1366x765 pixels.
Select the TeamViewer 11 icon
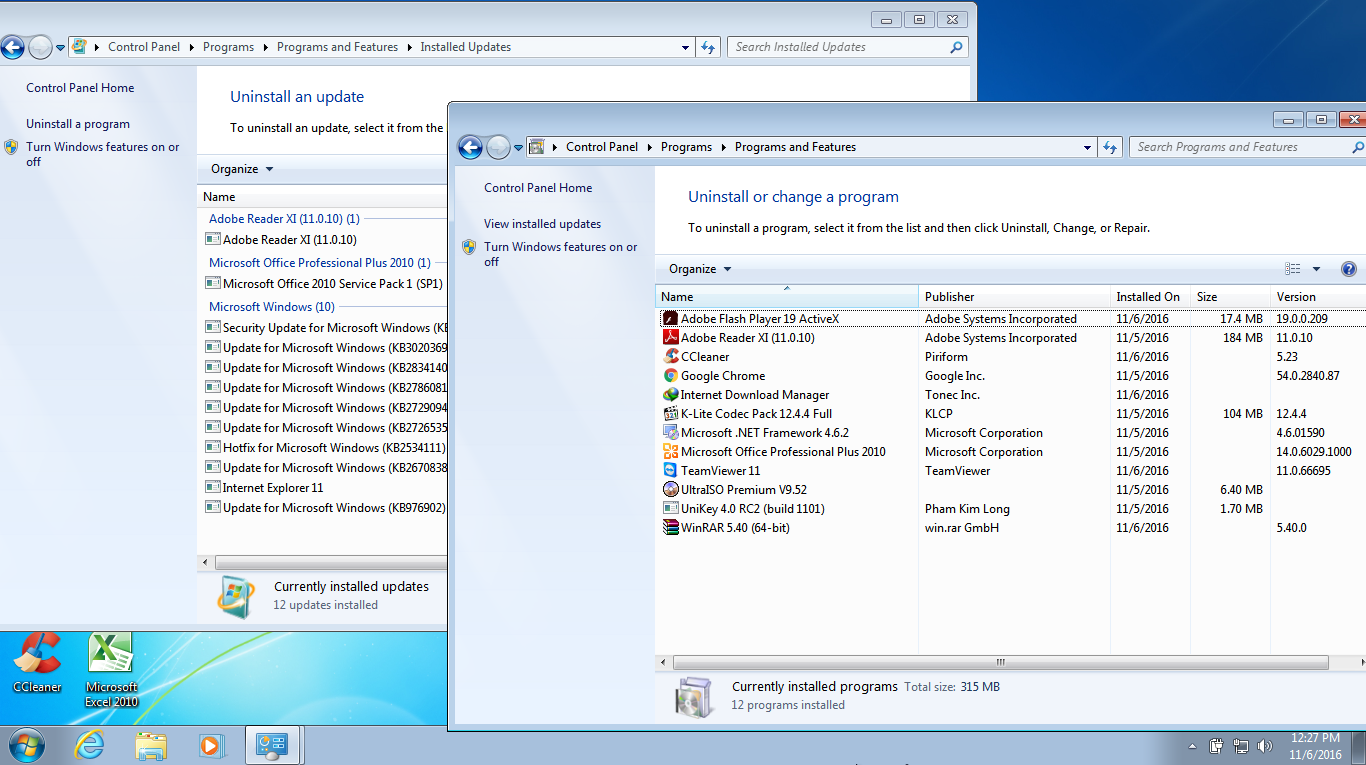pyautogui.click(x=671, y=471)
